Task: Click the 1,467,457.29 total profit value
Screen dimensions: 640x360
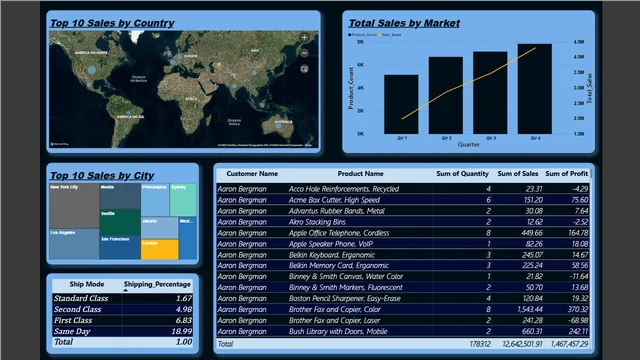Action: tap(569, 344)
